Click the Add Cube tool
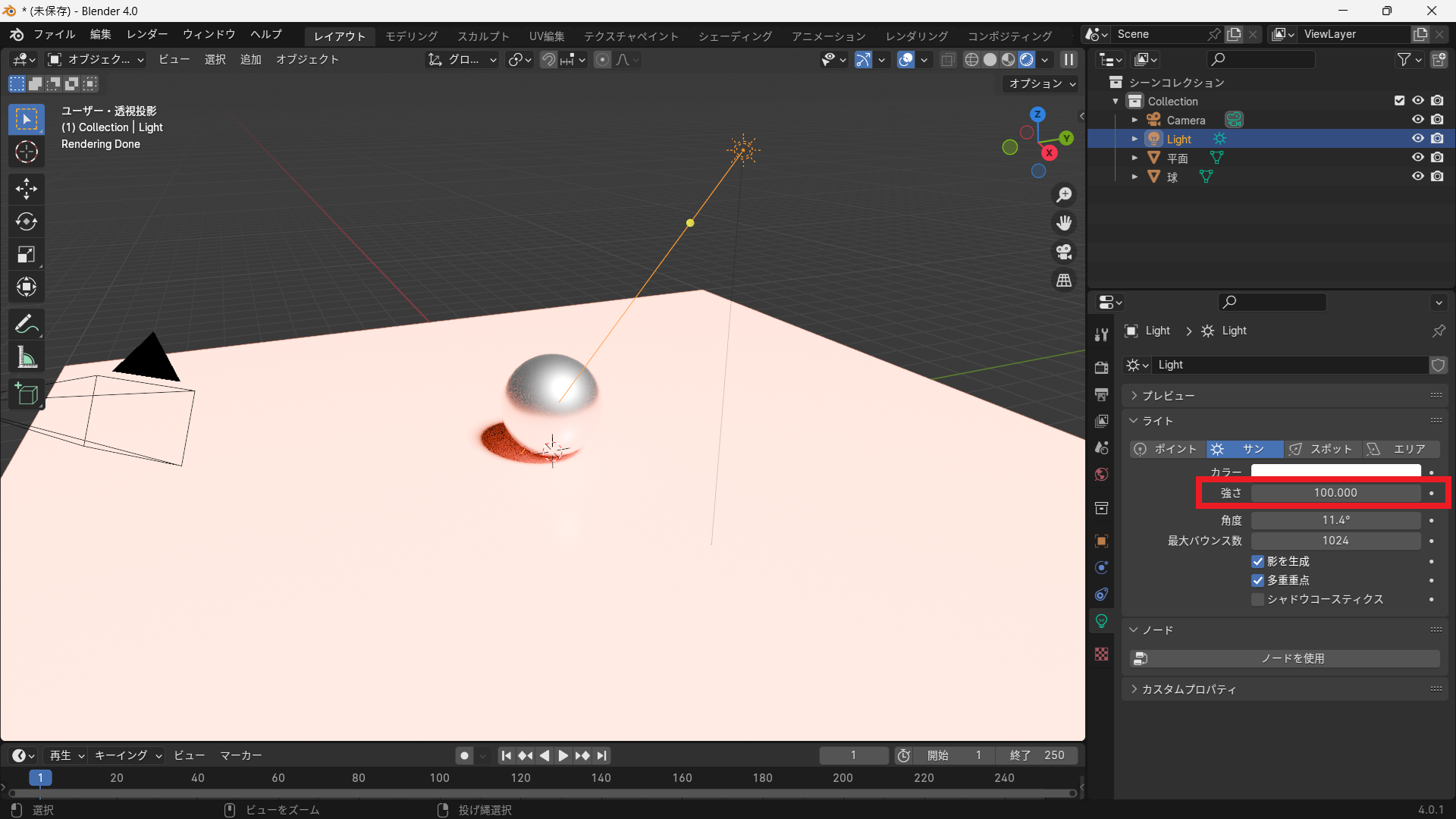The height and width of the screenshot is (819, 1456). (x=27, y=394)
